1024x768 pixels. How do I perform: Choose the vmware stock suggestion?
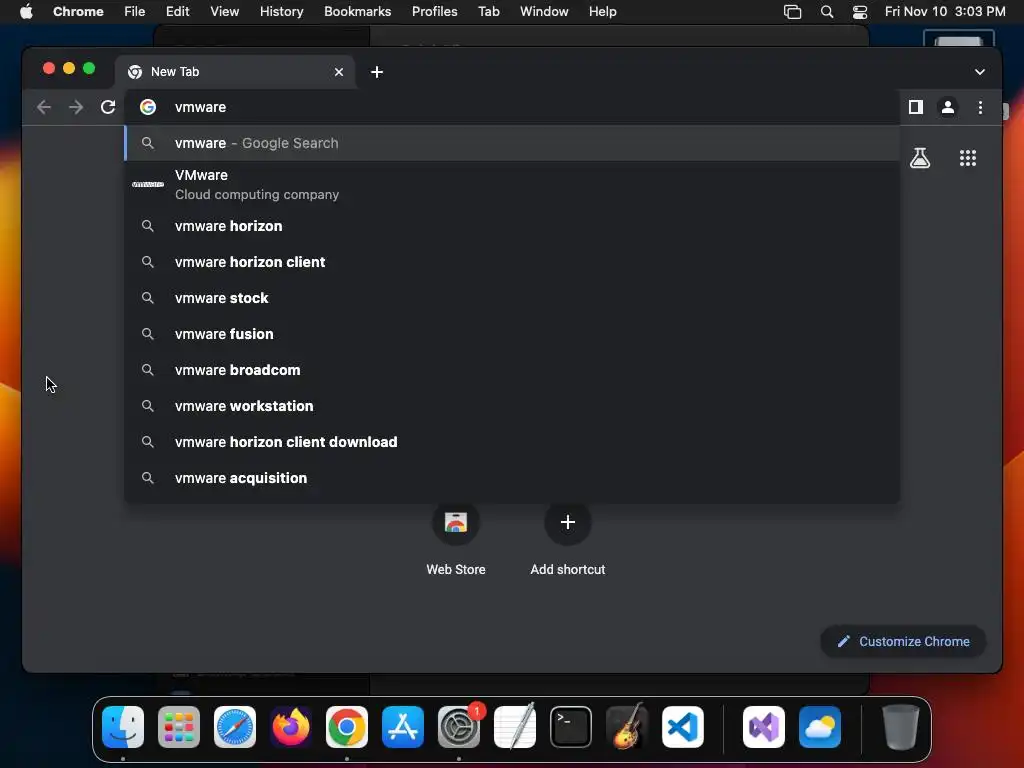[x=513, y=298]
